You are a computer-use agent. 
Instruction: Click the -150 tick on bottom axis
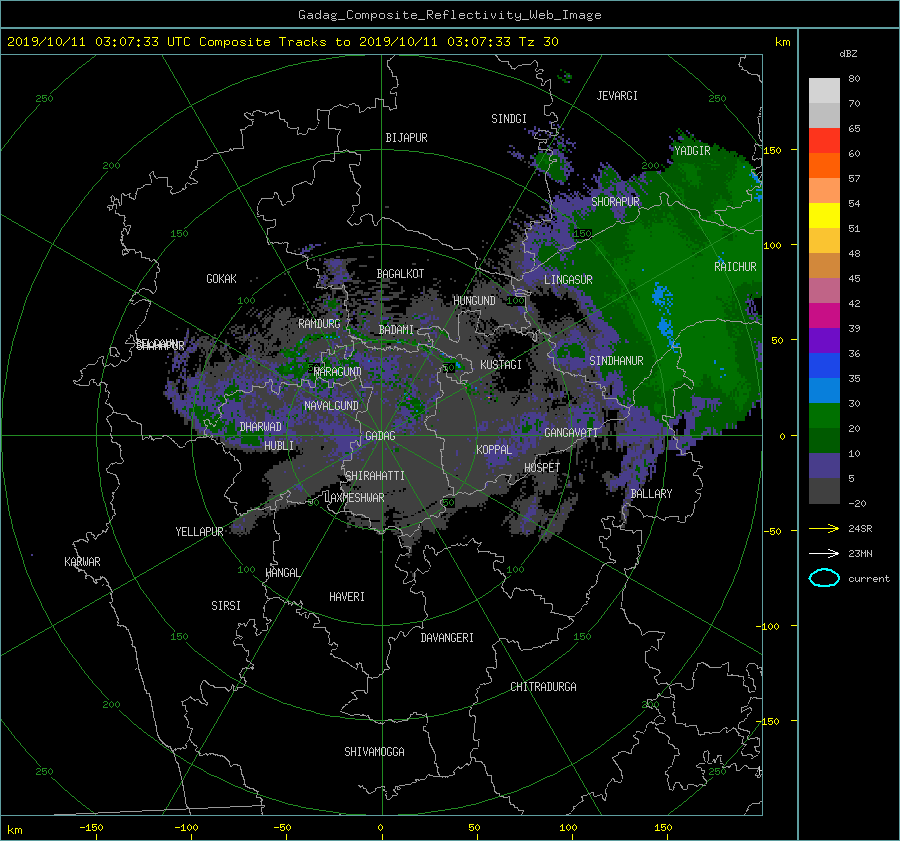(x=91, y=827)
